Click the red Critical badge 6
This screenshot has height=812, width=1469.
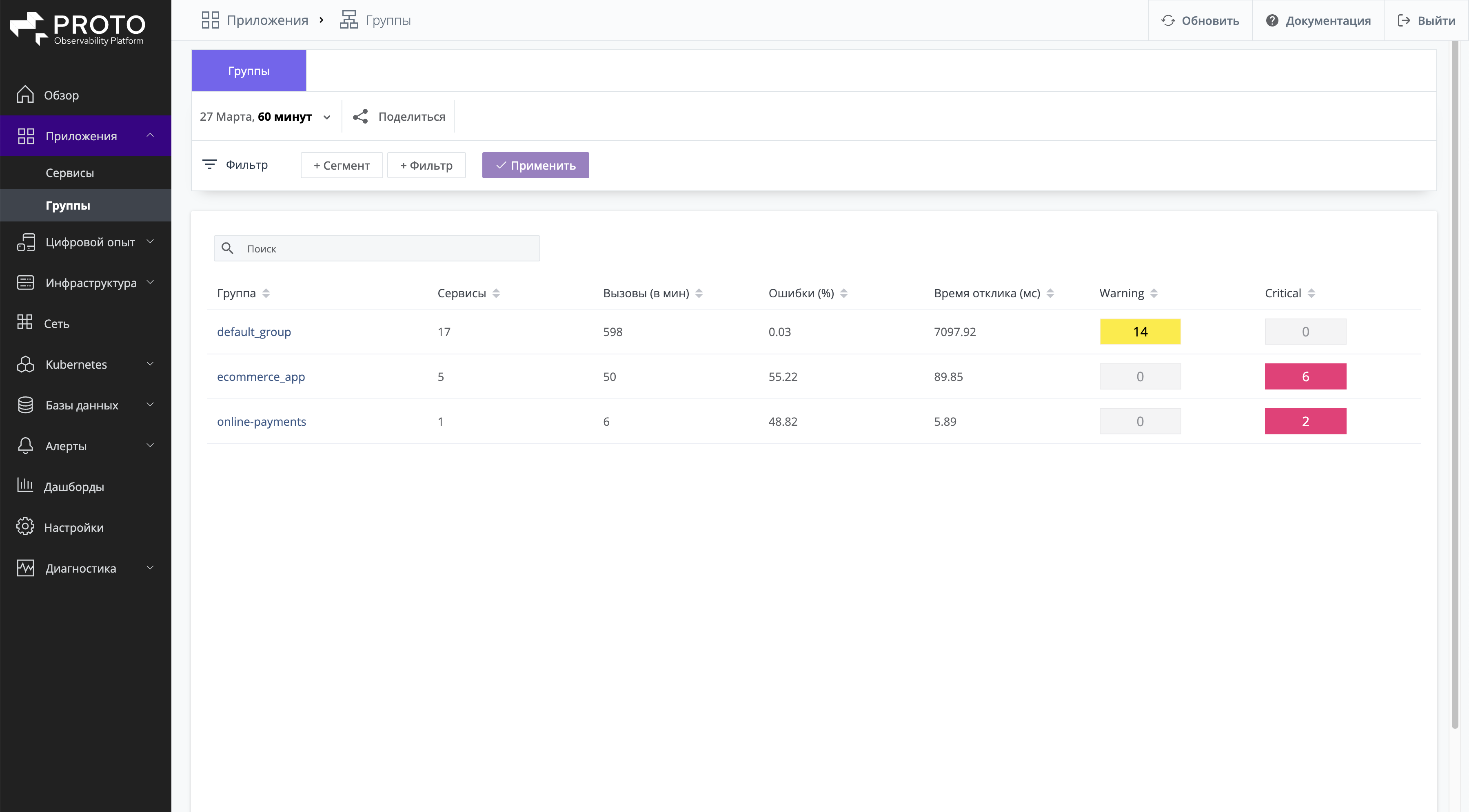pyautogui.click(x=1305, y=377)
